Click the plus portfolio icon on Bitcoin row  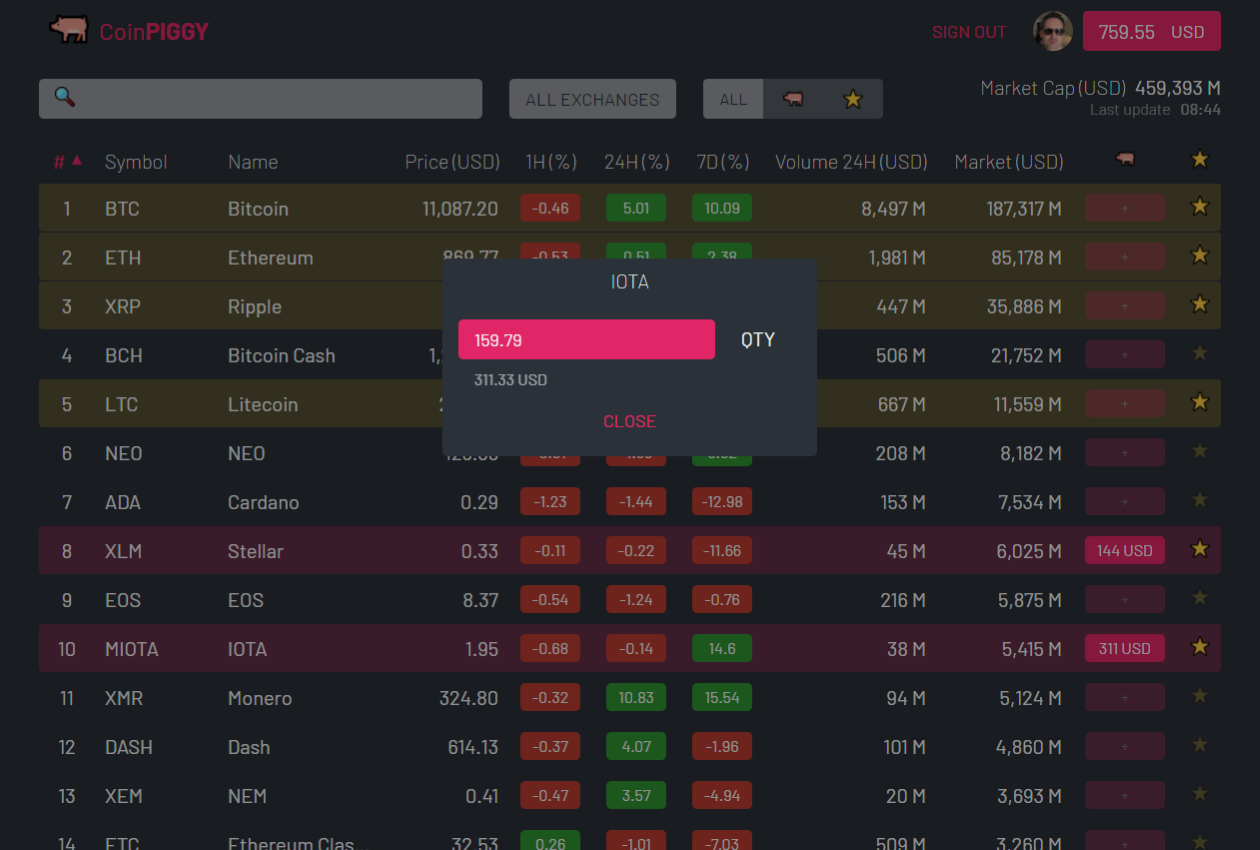pos(1124,207)
